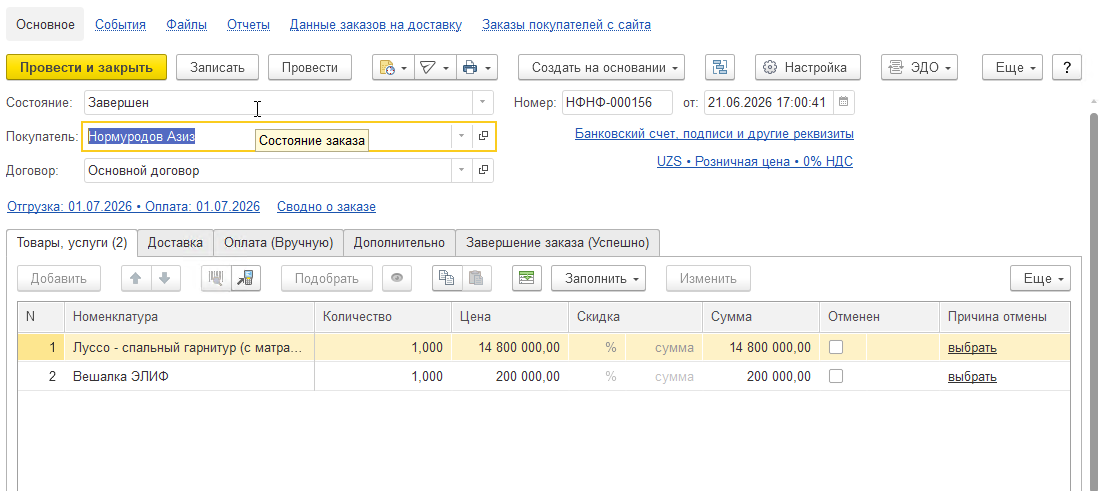Open the Отчеты section link
The image size is (1101, 491).
(249, 25)
